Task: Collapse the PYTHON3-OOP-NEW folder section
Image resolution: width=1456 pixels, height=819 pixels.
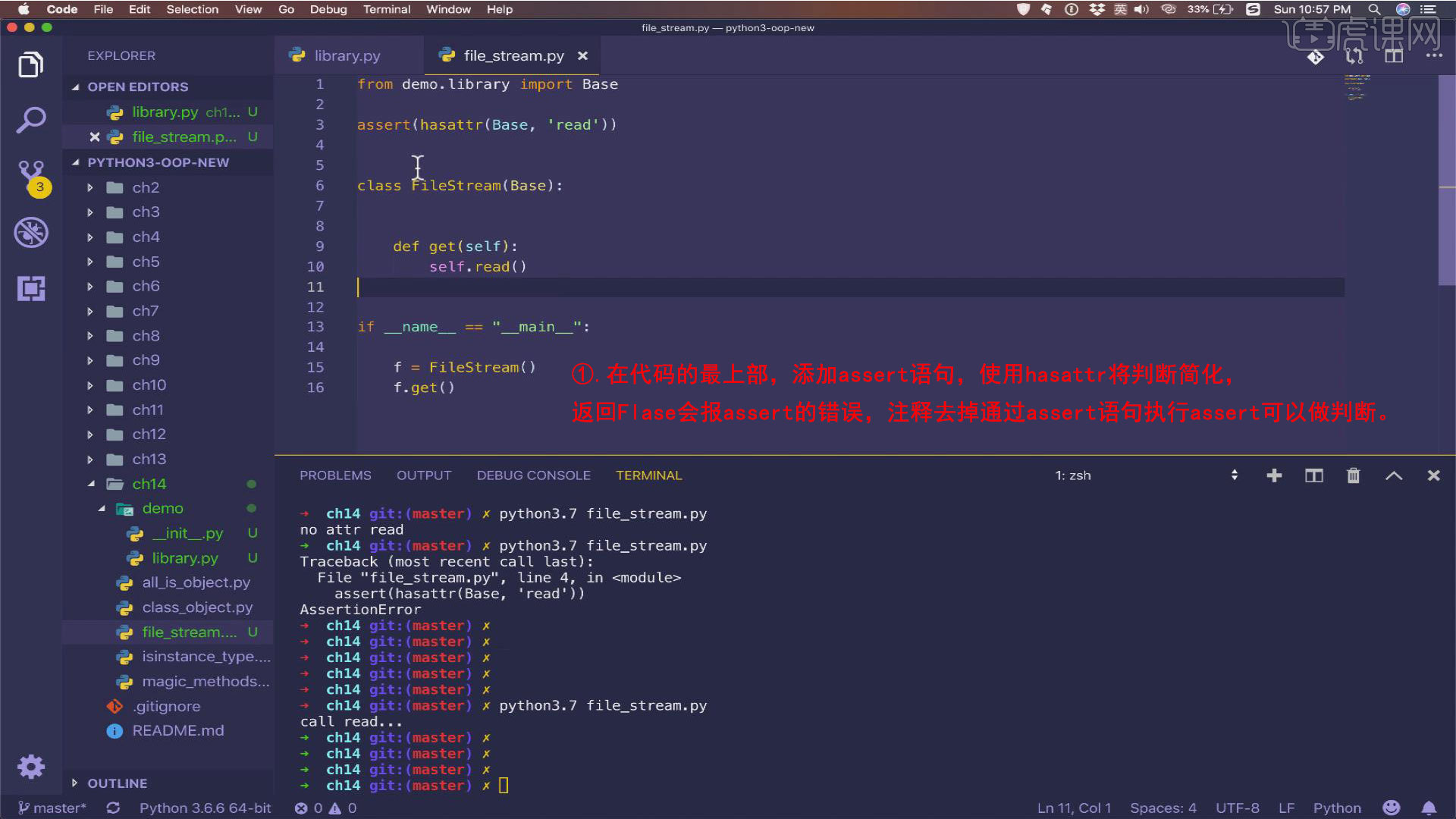Action: (x=76, y=162)
